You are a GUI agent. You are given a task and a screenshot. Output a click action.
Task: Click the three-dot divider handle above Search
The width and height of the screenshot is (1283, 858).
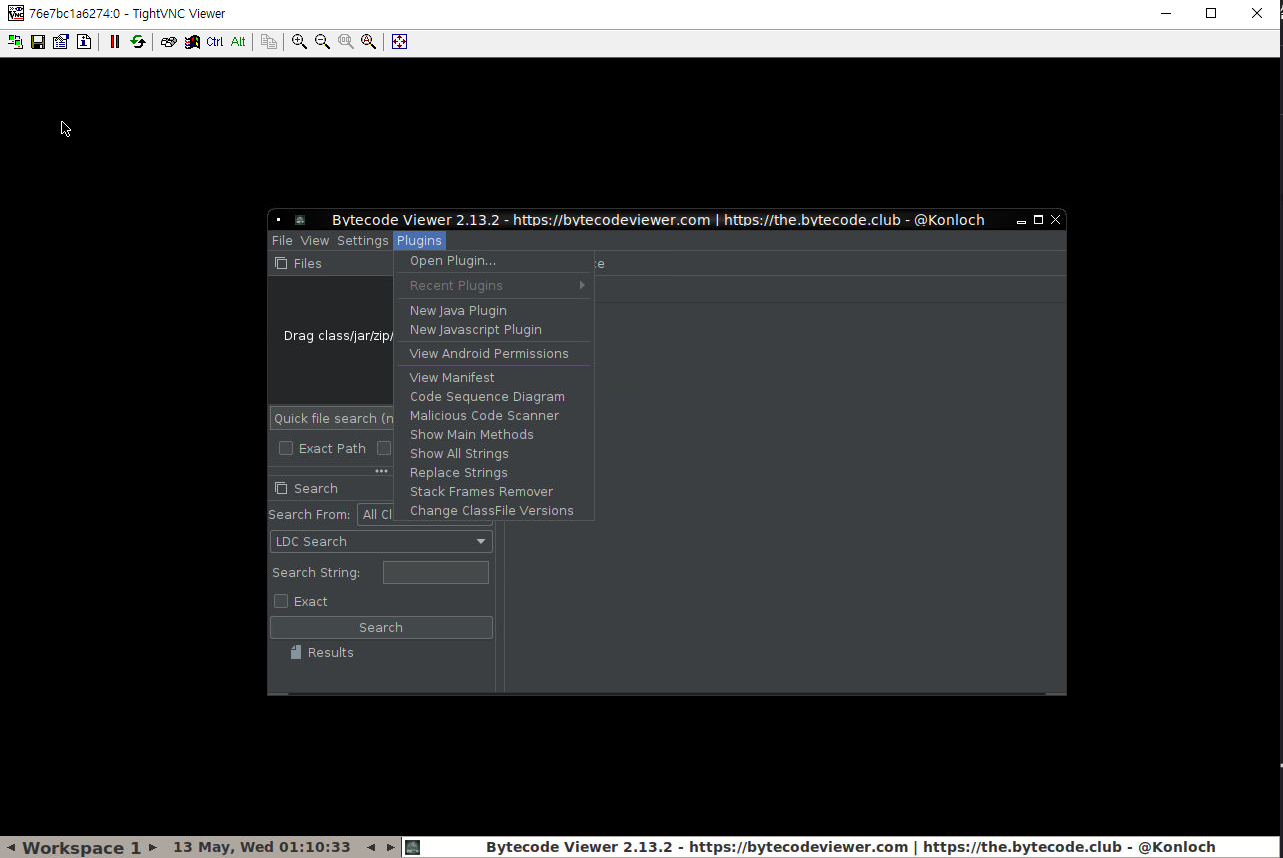[x=381, y=471]
